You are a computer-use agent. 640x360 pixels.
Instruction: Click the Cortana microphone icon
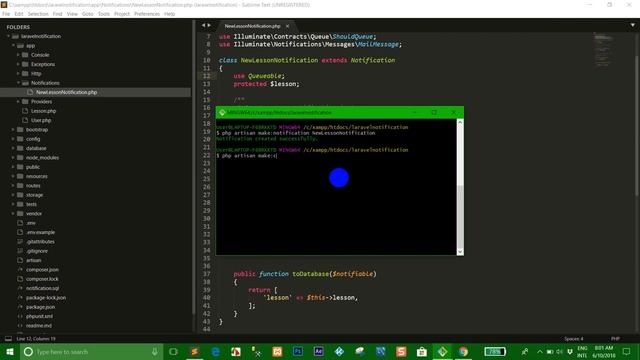[x=155, y=351]
